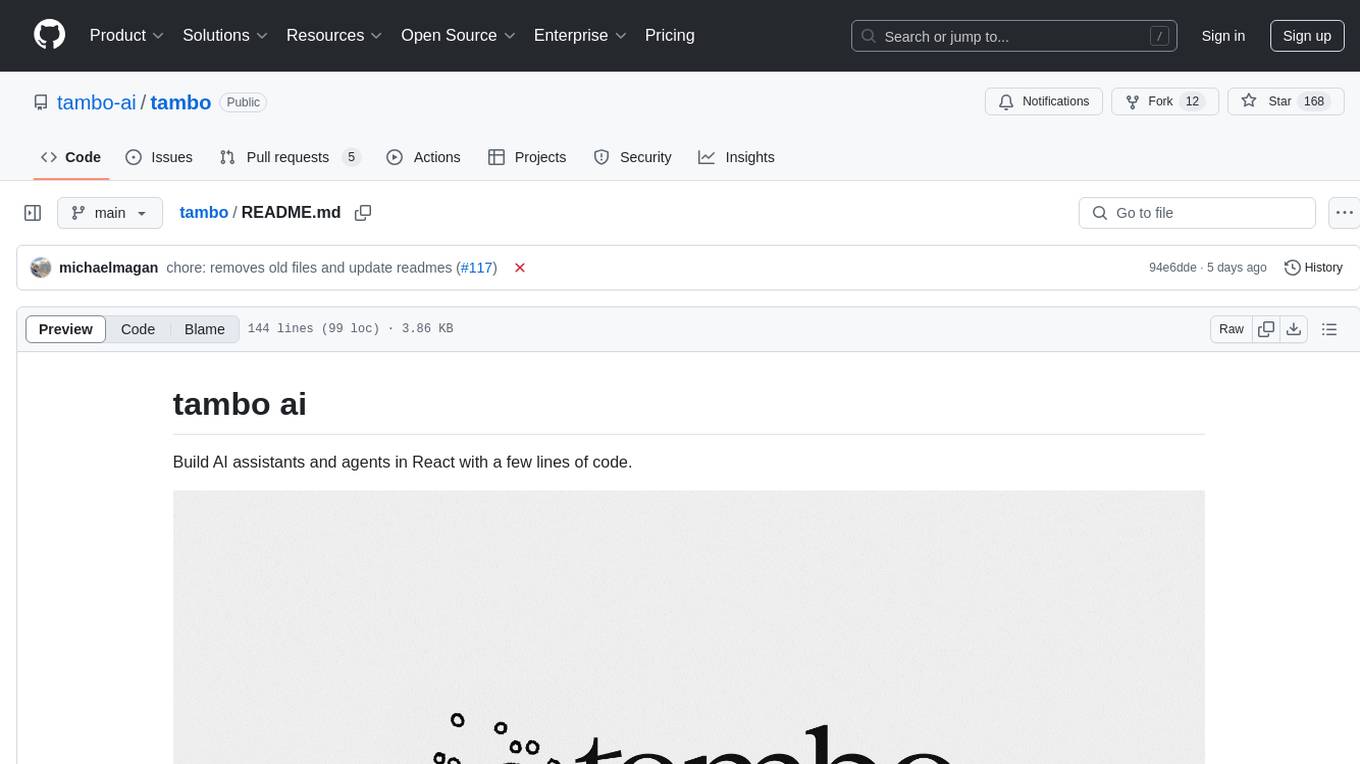Select the Blame view

[205, 329]
